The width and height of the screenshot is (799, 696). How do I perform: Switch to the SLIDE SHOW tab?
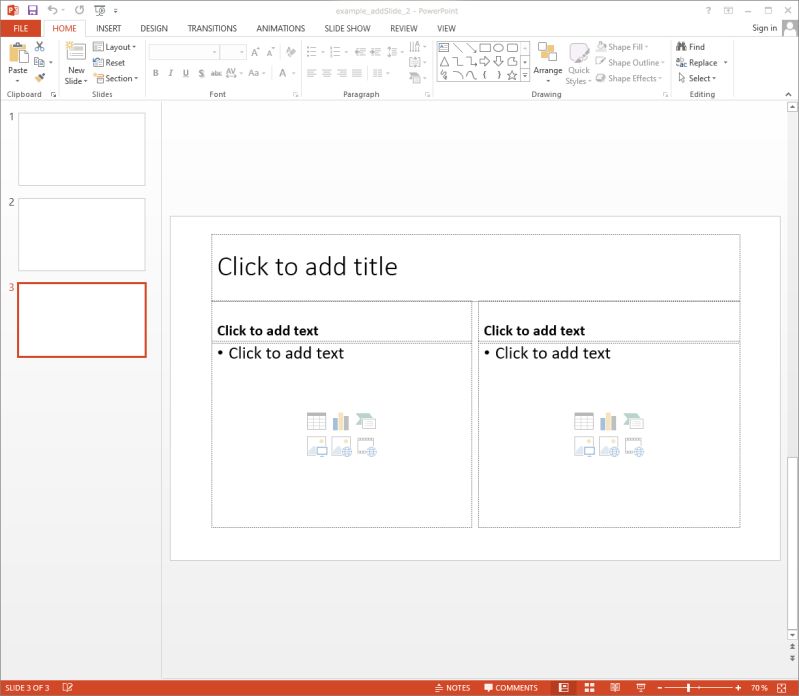[x=348, y=28]
